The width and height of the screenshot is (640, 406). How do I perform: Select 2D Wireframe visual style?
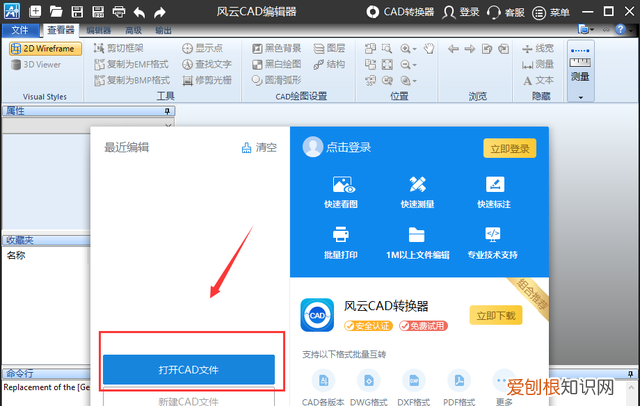pyautogui.click(x=45, y=49)
